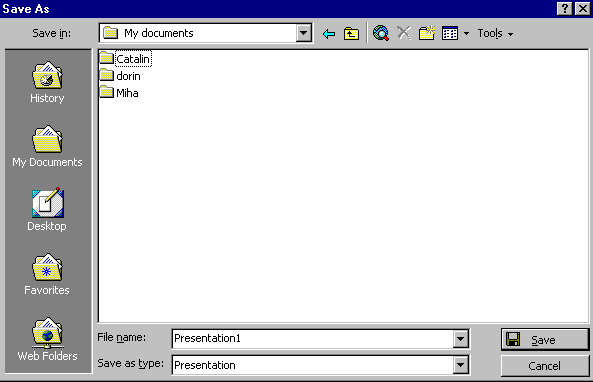This screenshot has width=593, height=382.
Task: Expand the Save as type dropdown
Action: tap(460, 365)
